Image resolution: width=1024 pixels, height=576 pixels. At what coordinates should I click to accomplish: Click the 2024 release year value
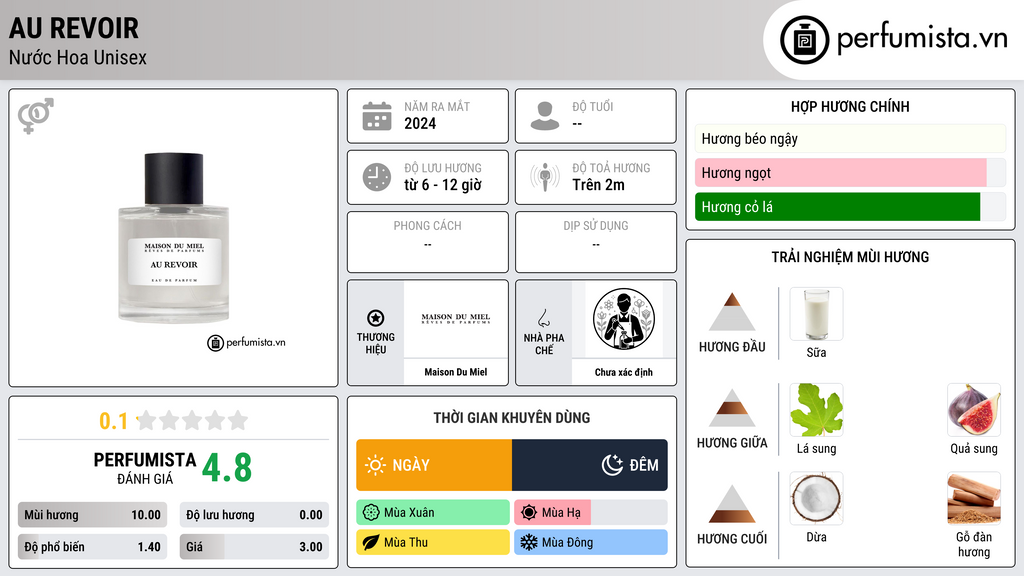(x=420, y=123)
